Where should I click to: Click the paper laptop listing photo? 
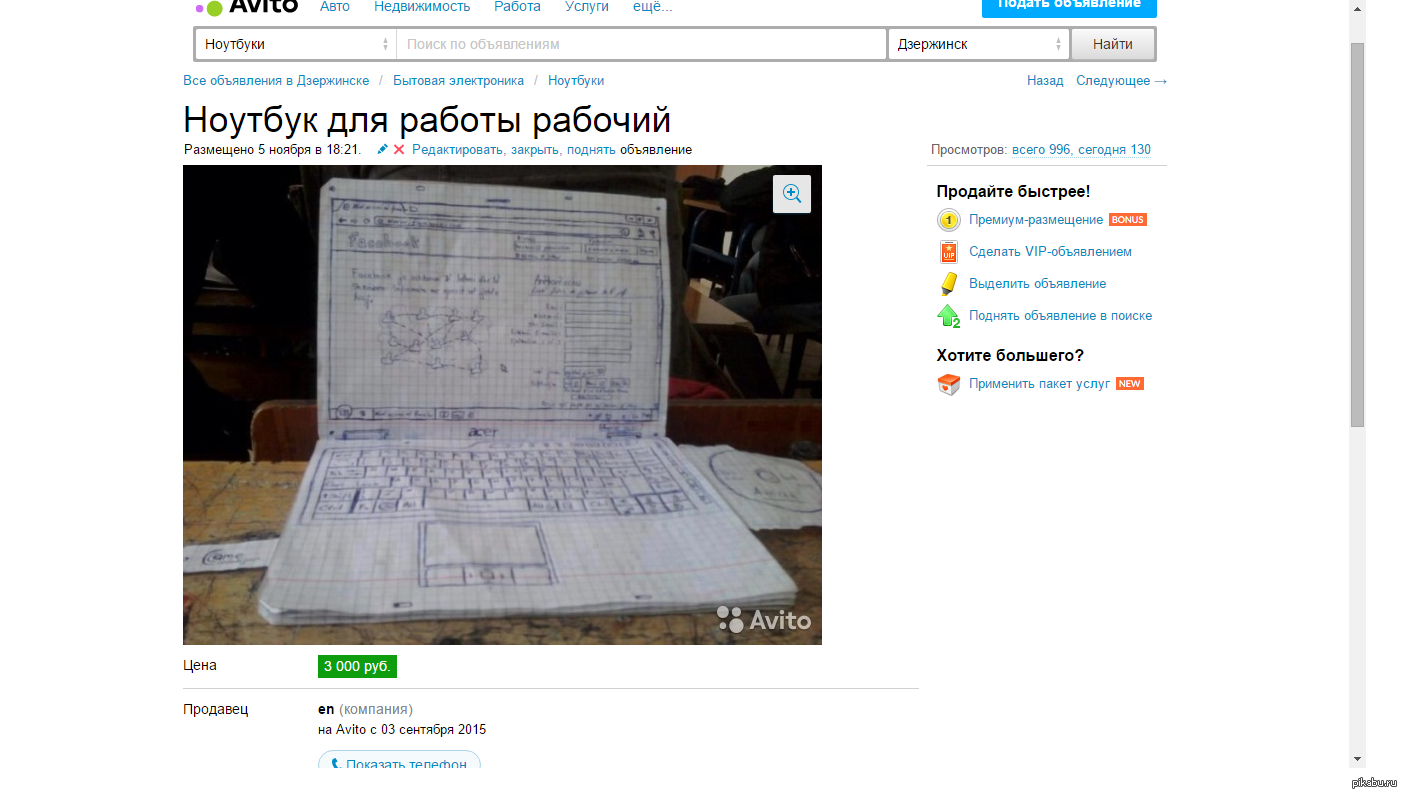502,404
